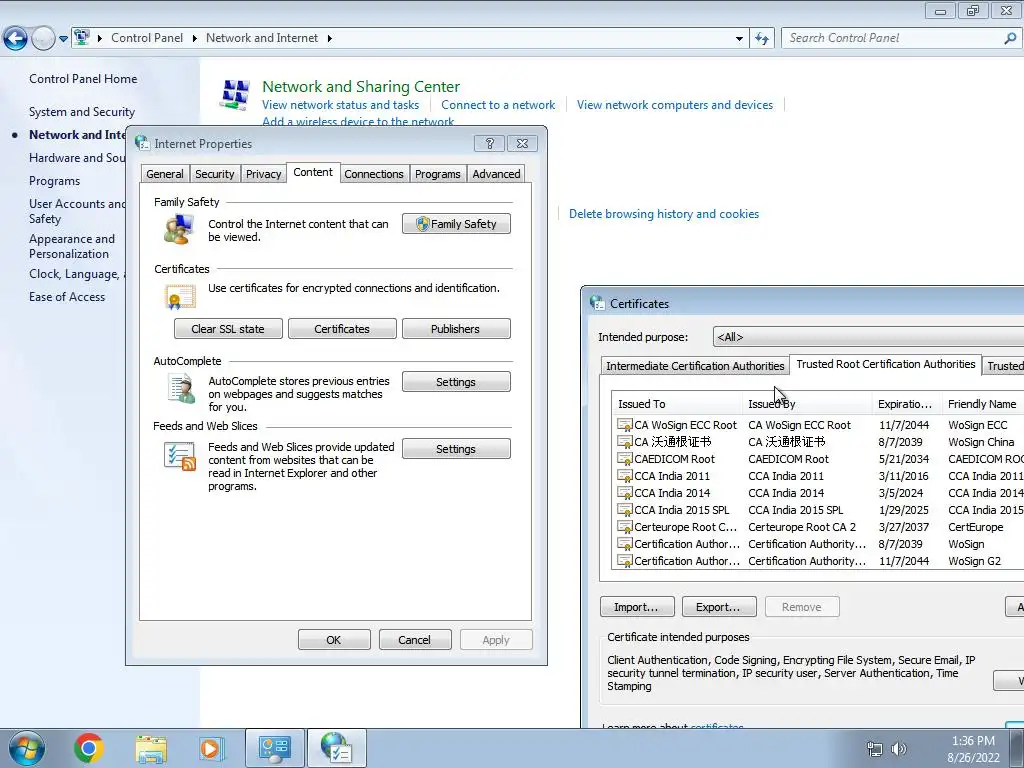
Task: Sort by Friendly Name column header
Action: coord(982,404)
